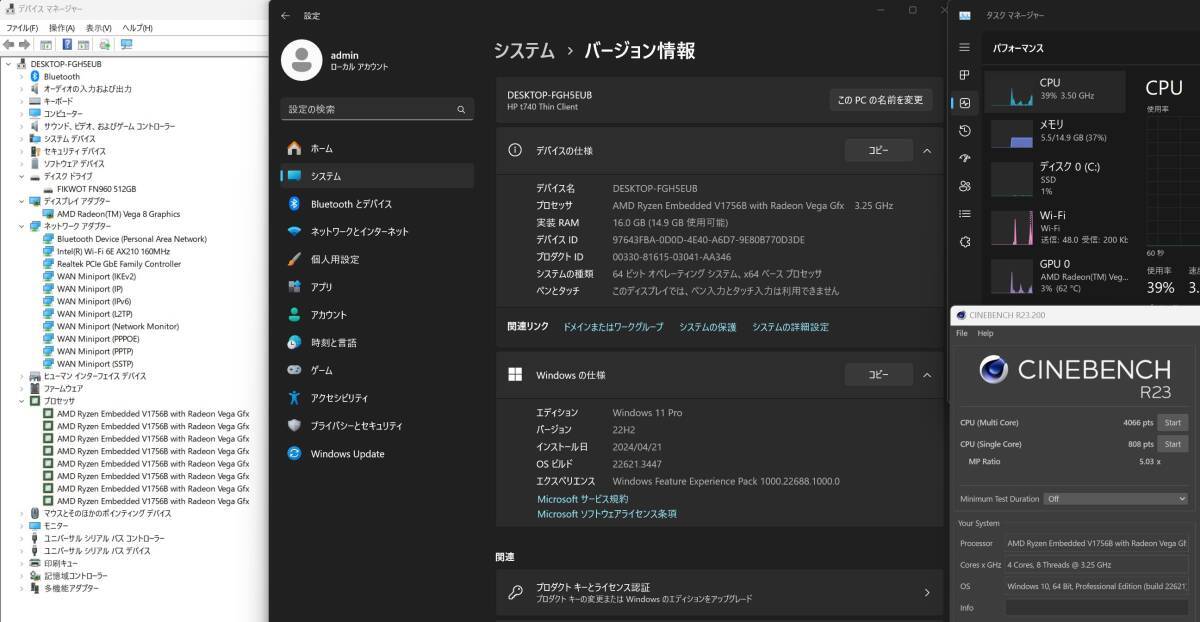Click 設定の検索 search field
This screenshot has width=1200, height=622.
(x=377, y=109)
